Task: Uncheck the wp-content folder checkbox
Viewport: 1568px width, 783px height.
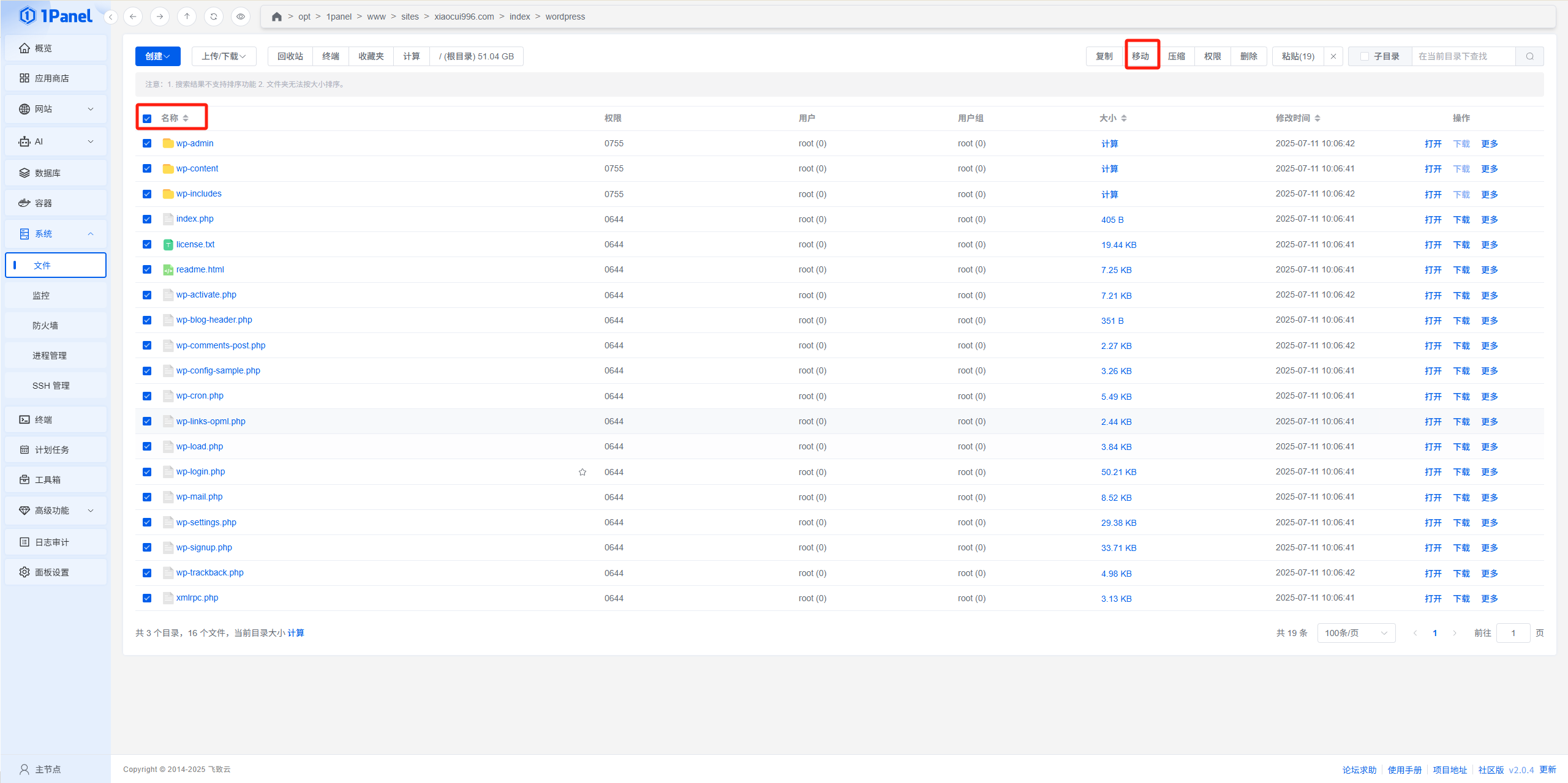Action: (147, 168)
